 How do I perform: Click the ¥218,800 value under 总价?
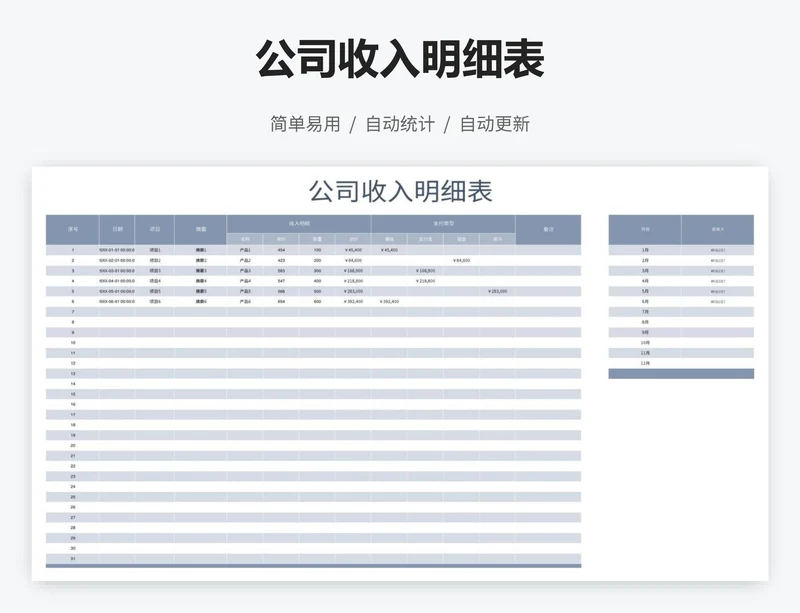tap(353, 281)
